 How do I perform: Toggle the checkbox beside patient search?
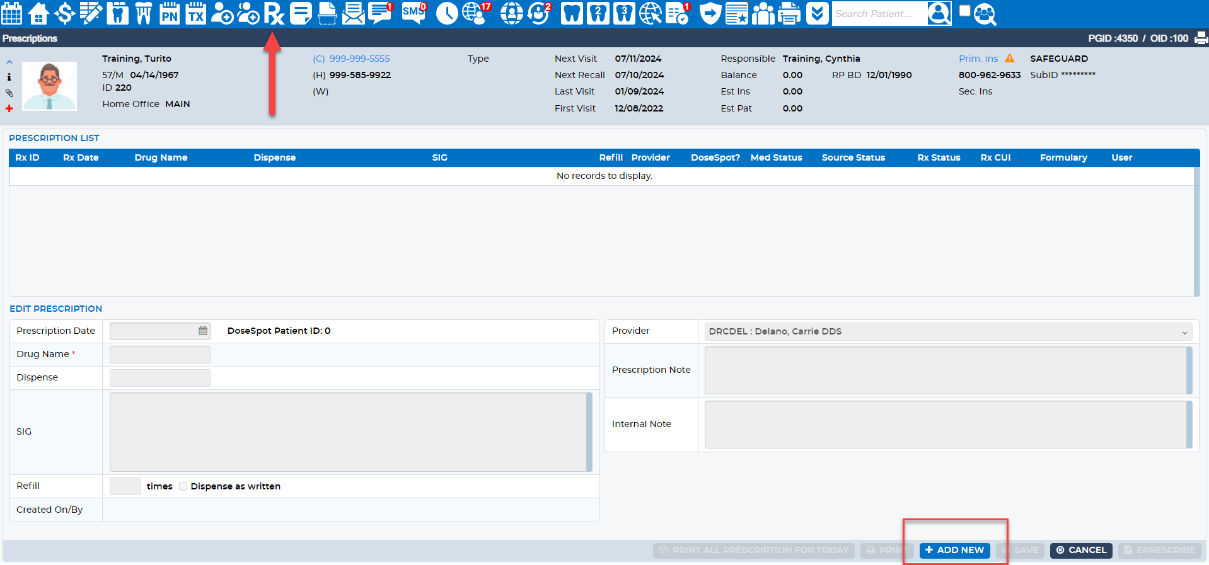(964, 11)
